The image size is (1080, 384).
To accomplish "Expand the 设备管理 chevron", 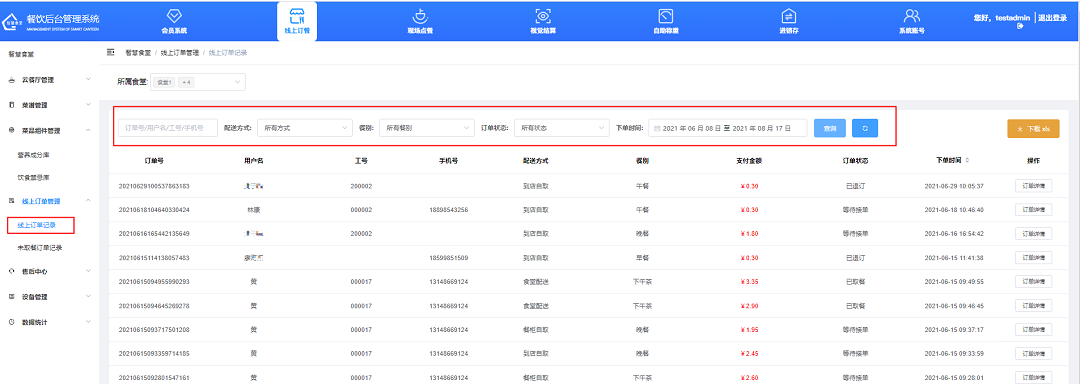I will pyautogui.click(x=88, y=296).
